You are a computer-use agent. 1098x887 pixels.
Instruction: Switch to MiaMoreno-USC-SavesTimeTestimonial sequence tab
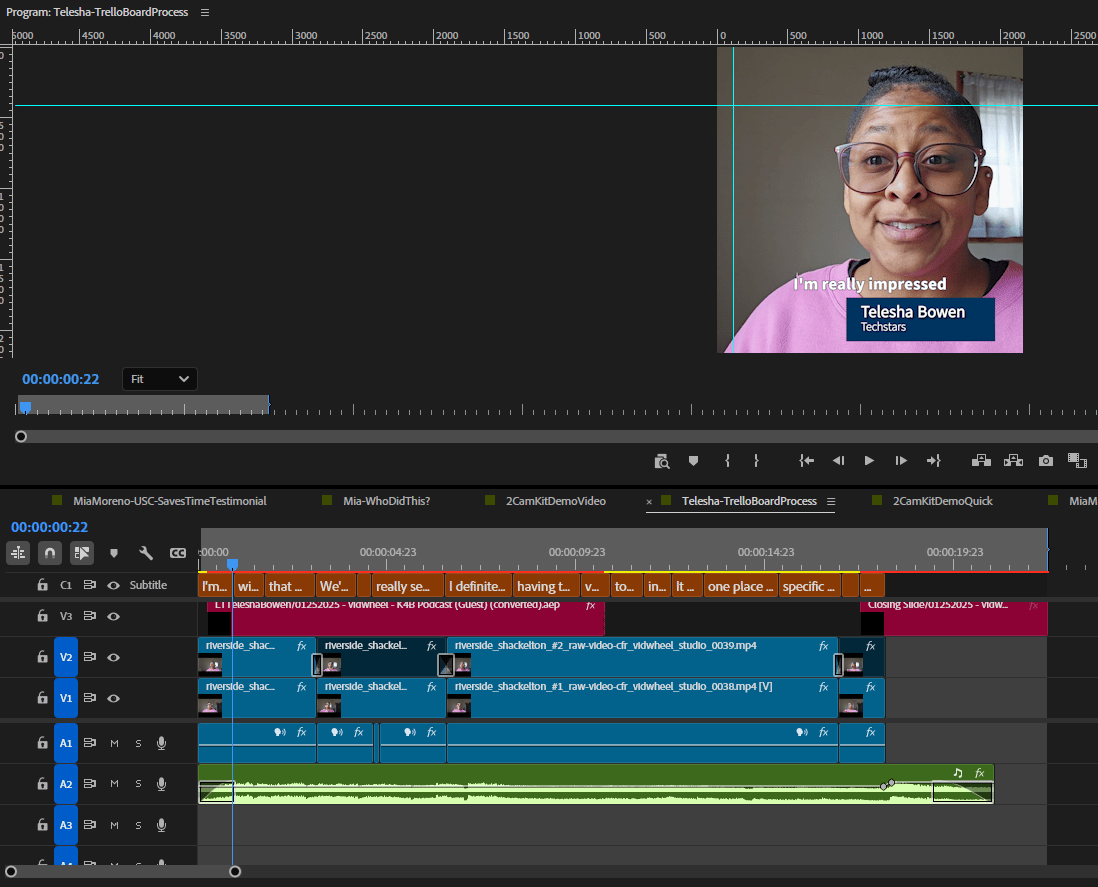[x=169, y=501]
